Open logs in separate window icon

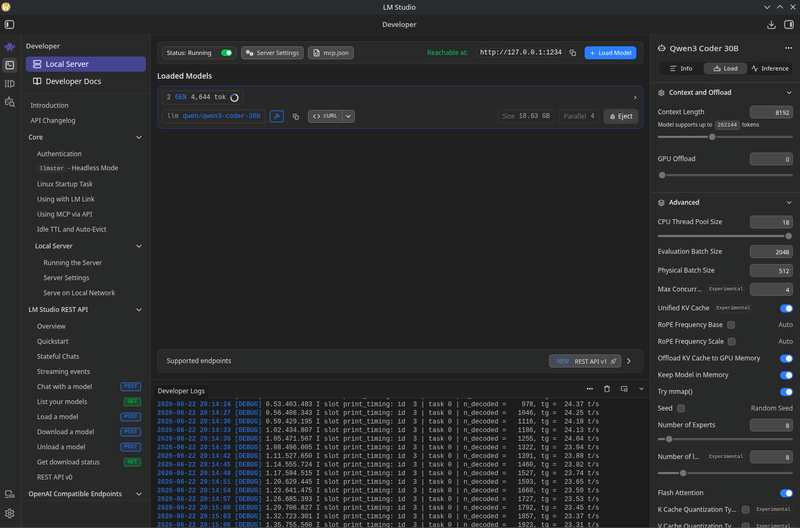(624, 389)
